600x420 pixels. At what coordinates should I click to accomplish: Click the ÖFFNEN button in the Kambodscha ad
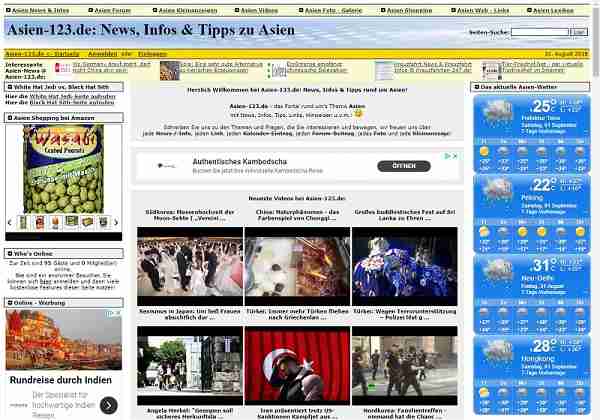[404, 166]
